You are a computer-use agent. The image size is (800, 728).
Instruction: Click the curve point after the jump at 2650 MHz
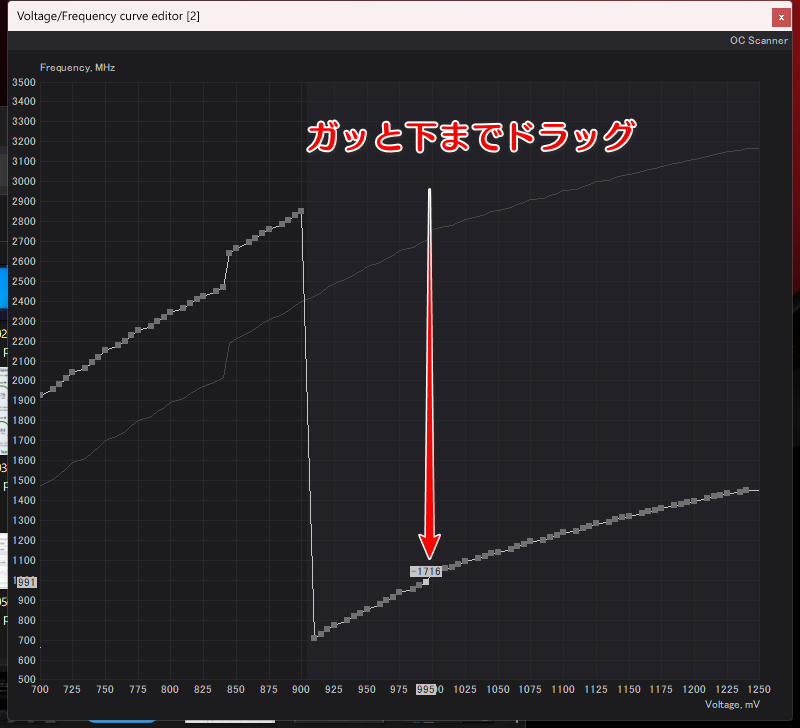[x=230, y=253]
